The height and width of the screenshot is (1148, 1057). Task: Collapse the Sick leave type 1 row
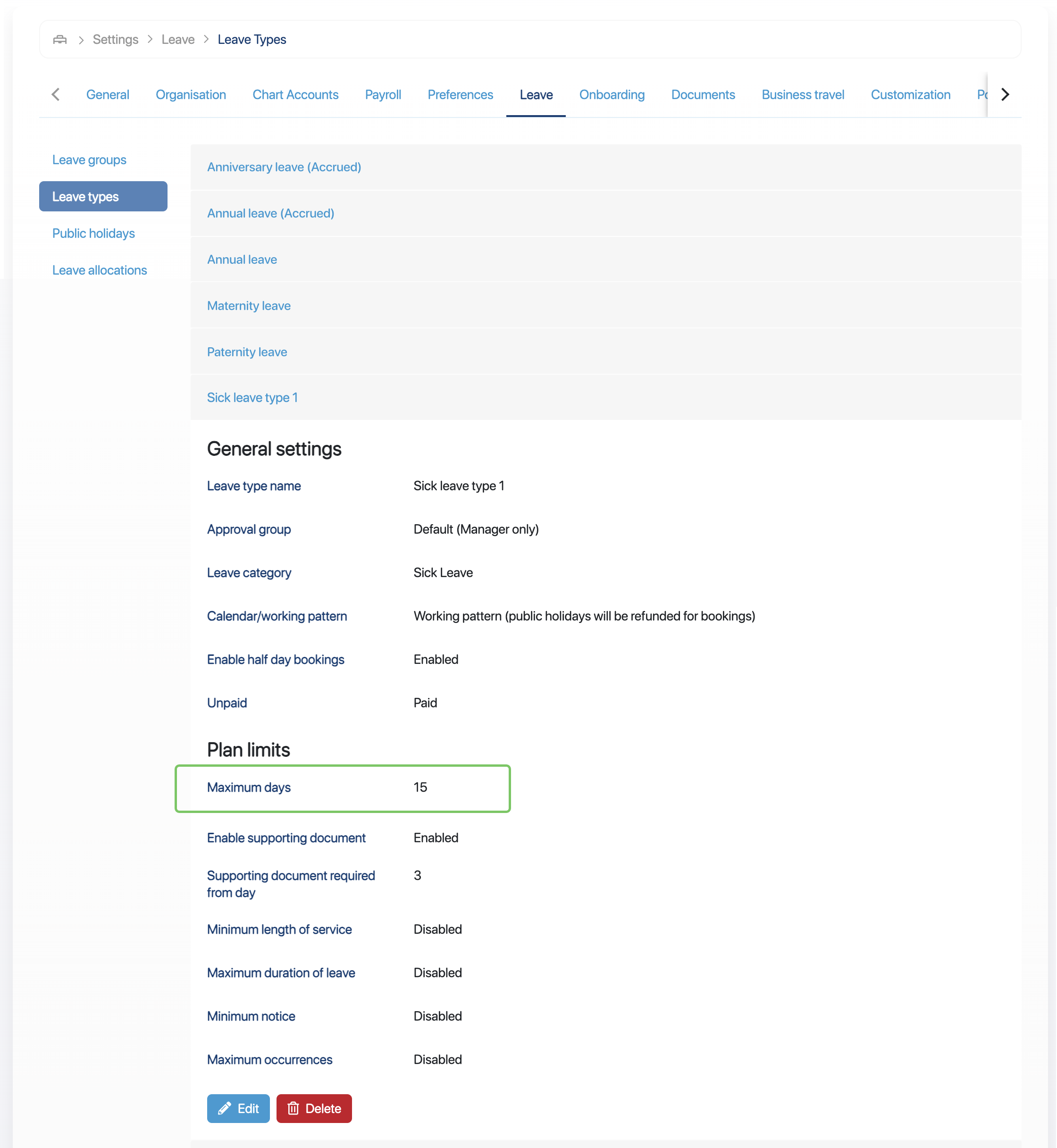pos(252,398)
